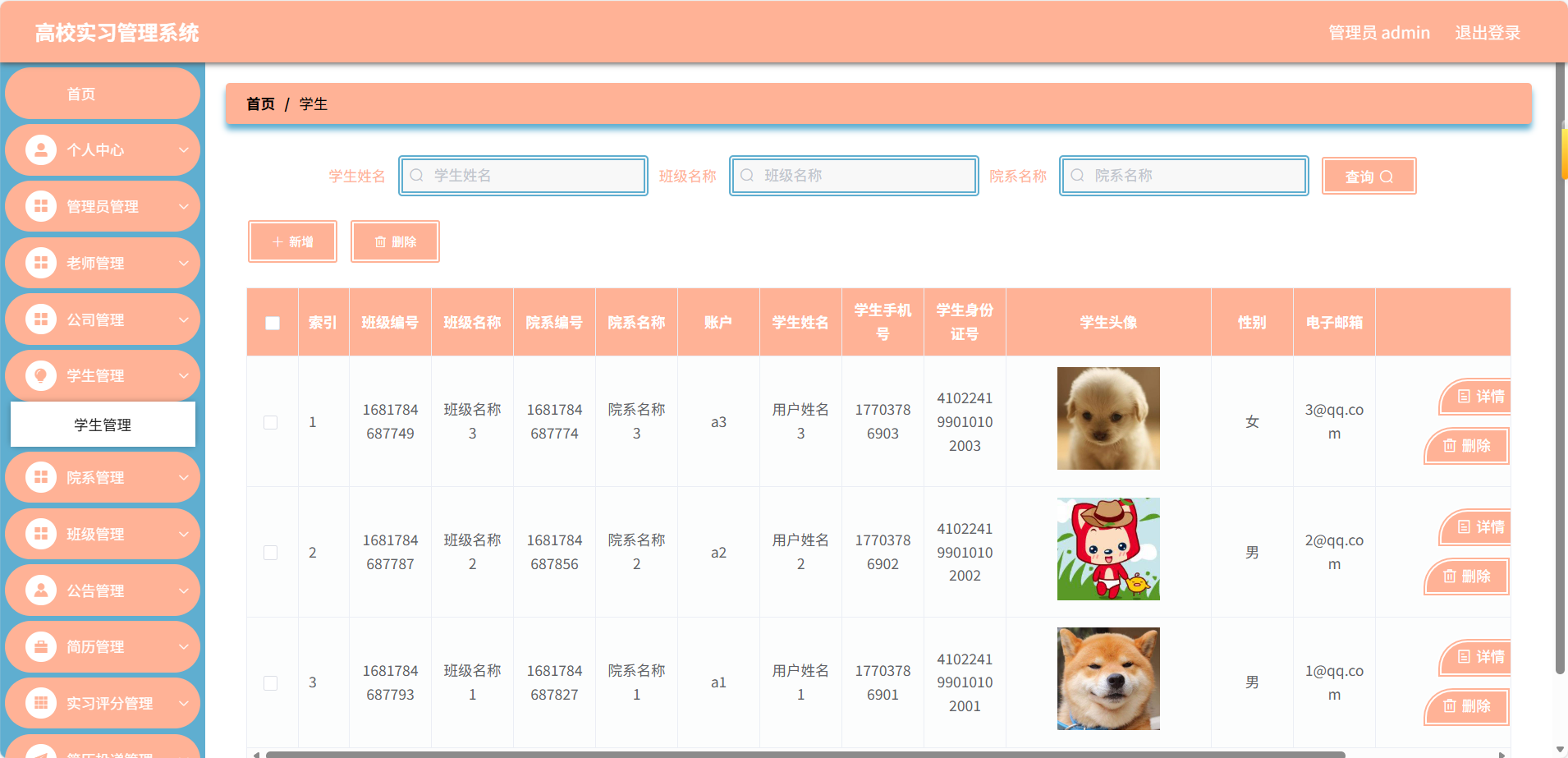
Task: Click the 查询 search button
Action: coord(1369,177)
